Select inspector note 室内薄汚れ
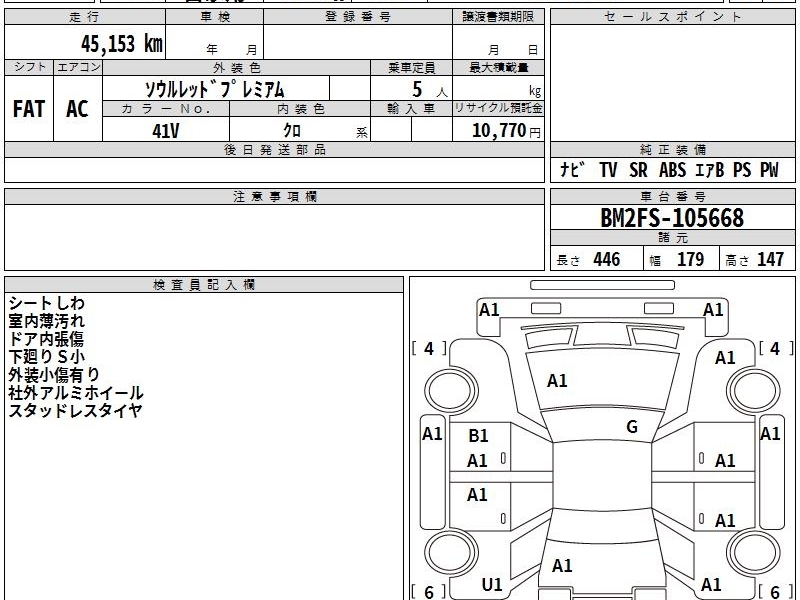Viewport: 800px width, 600px height. (46, 321)
